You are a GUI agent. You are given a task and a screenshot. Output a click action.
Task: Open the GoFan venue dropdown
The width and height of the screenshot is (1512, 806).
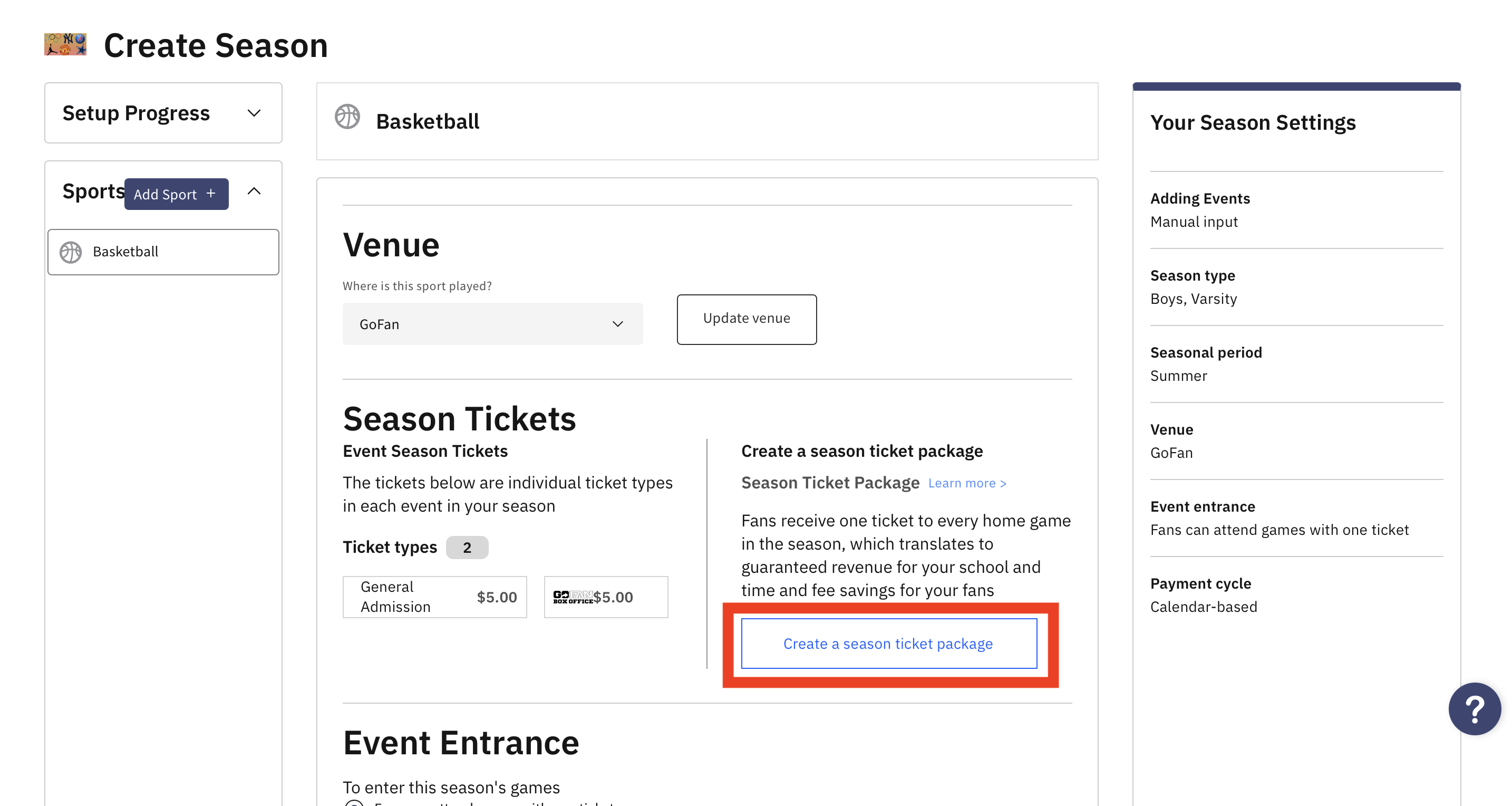pyautogui.click(x=492, y=324)
